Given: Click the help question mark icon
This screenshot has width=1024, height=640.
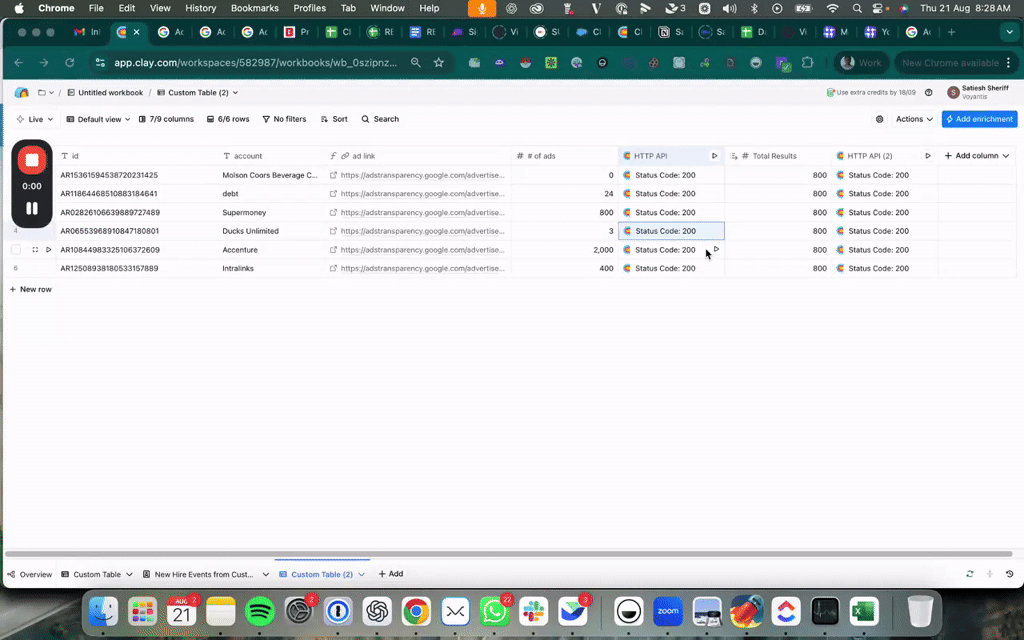Looking at the screenshot, I should coord(929,93).
